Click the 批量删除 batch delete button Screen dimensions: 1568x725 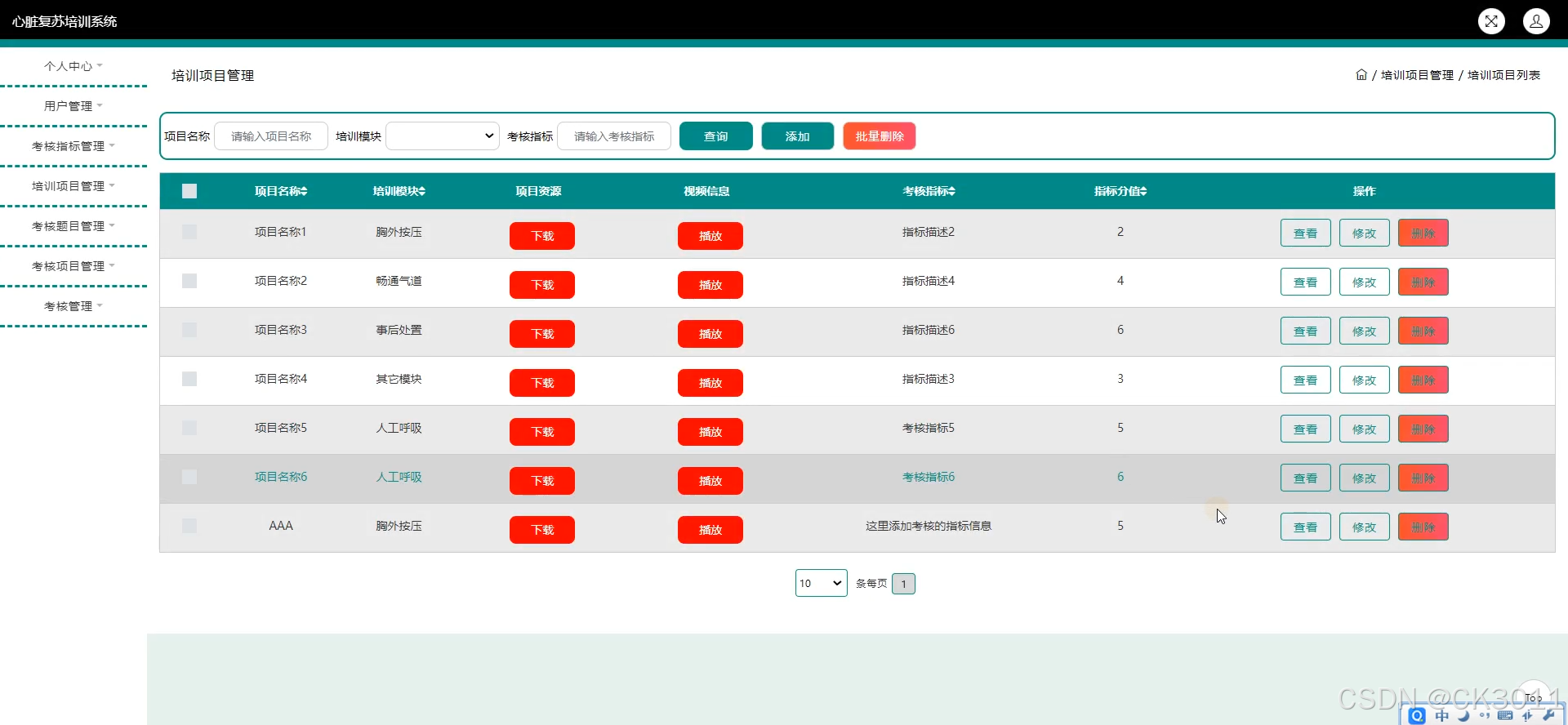point(880,136)
